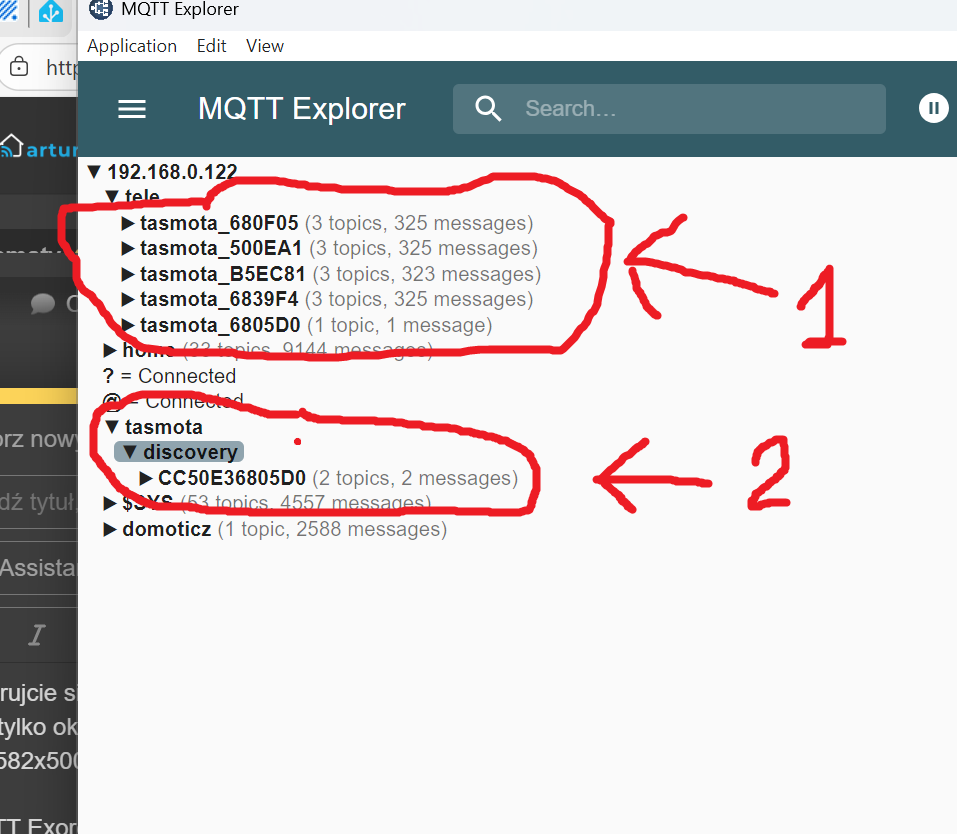Click the speech bubble icon in the left page
This screenshot has height=834, width=957.
coord(43,303)
